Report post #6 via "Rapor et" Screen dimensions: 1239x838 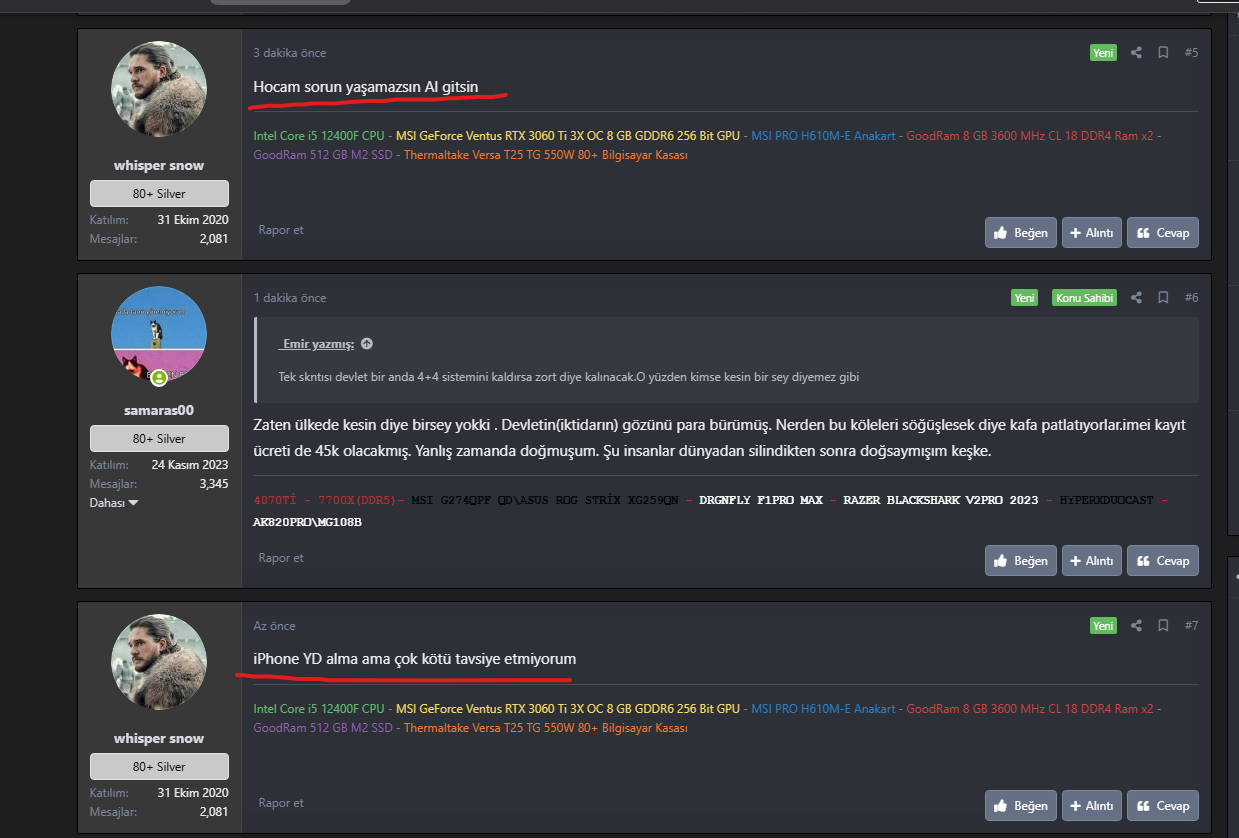281,558
